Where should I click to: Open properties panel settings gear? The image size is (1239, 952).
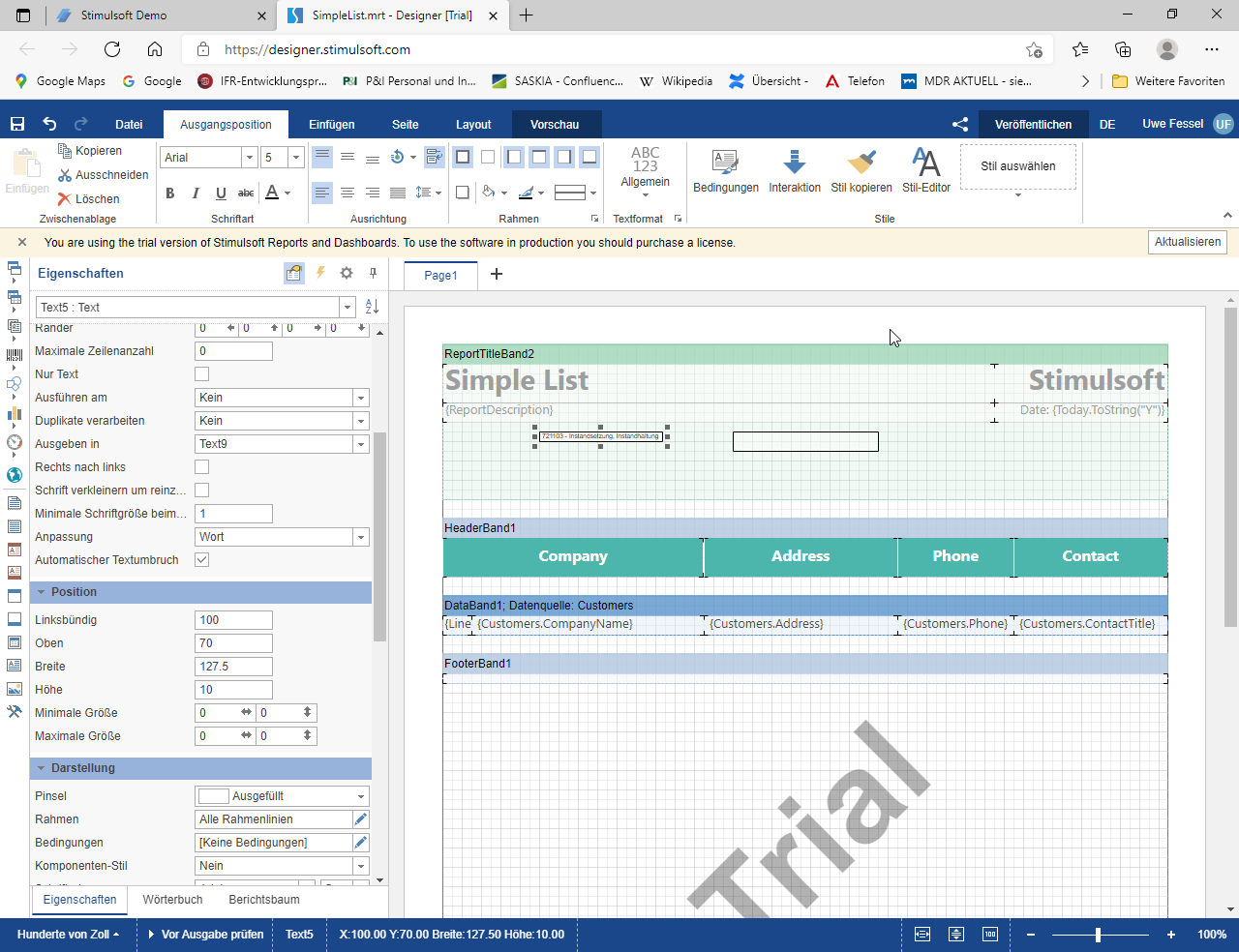click(347, 274)
